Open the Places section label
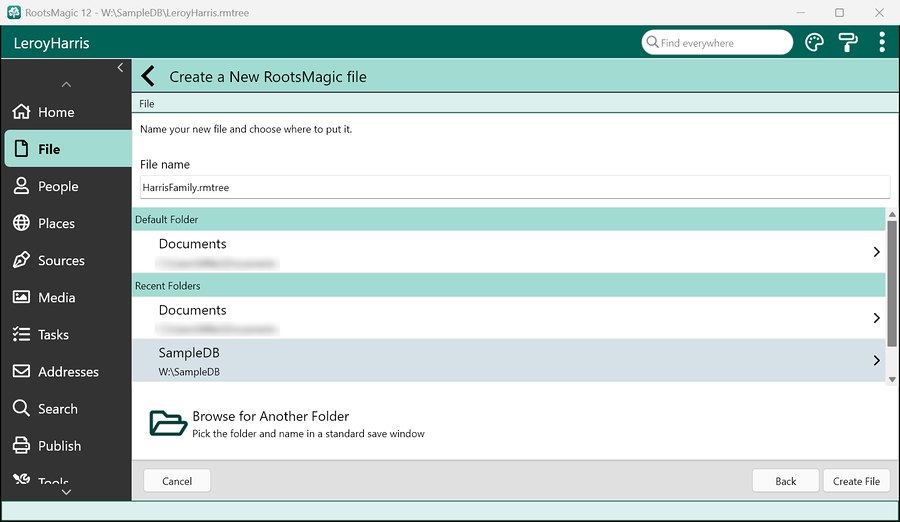The height and width of the screenshot is (522, 900). coord(56,223)
